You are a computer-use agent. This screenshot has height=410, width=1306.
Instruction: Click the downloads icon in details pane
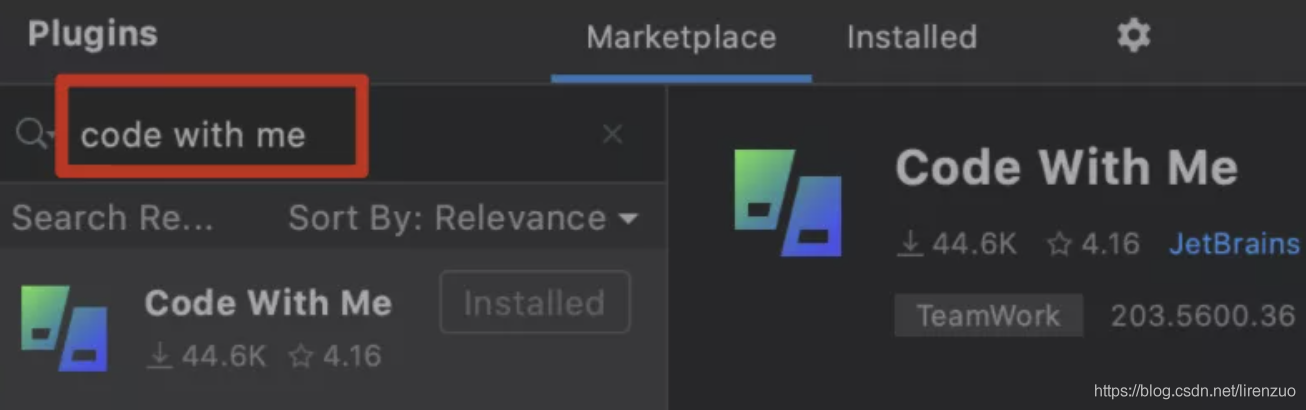(x=909, y=244)
